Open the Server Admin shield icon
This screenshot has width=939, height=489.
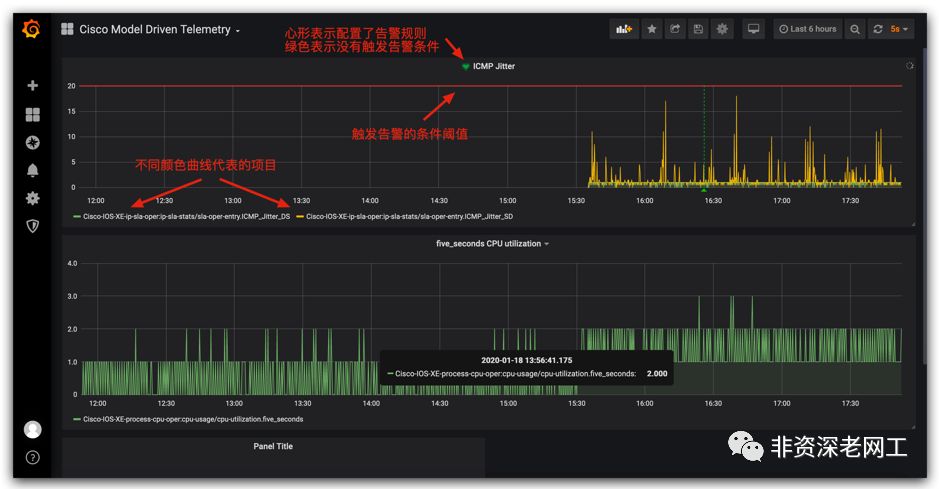coord(33,226)
